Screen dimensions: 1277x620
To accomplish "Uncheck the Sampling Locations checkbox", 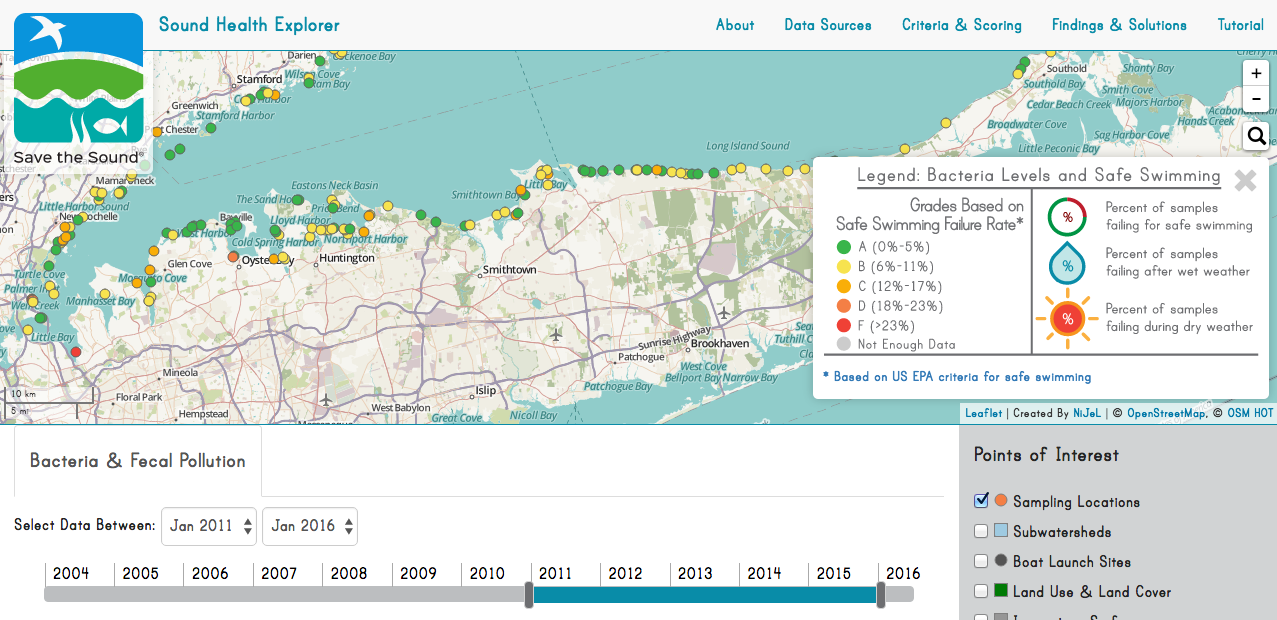I will (x=982, y=501).
